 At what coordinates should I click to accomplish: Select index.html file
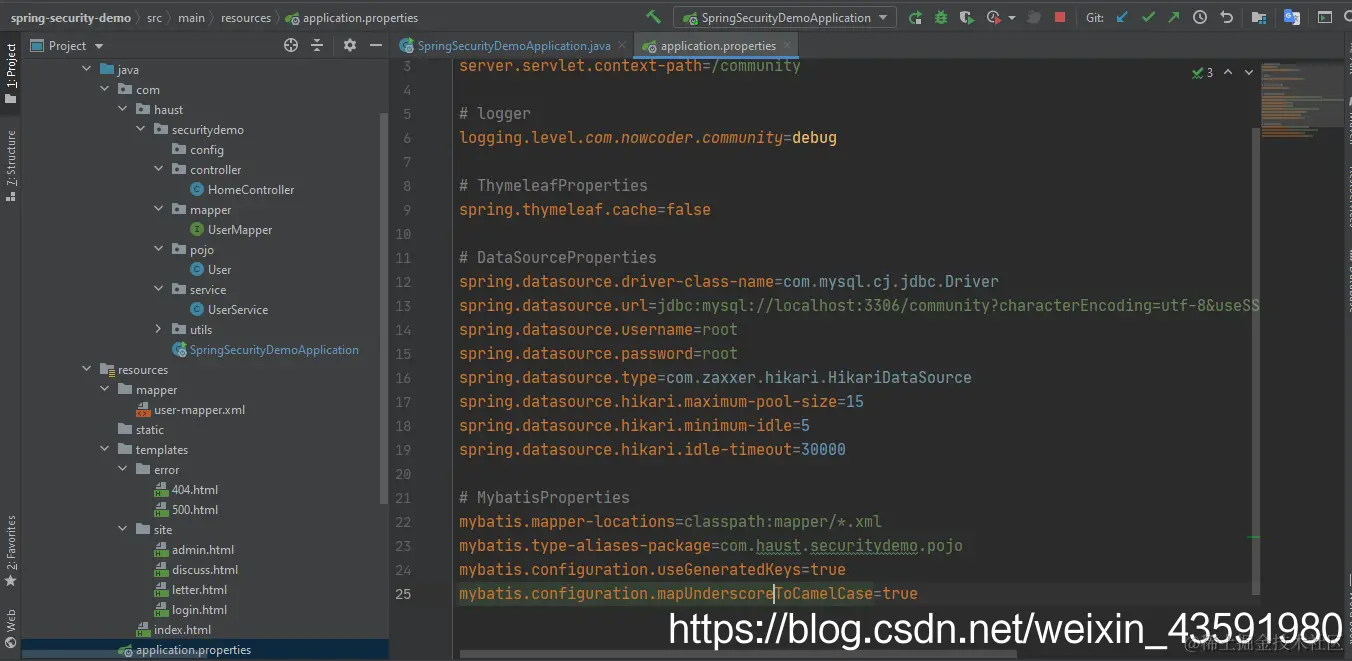174,629
